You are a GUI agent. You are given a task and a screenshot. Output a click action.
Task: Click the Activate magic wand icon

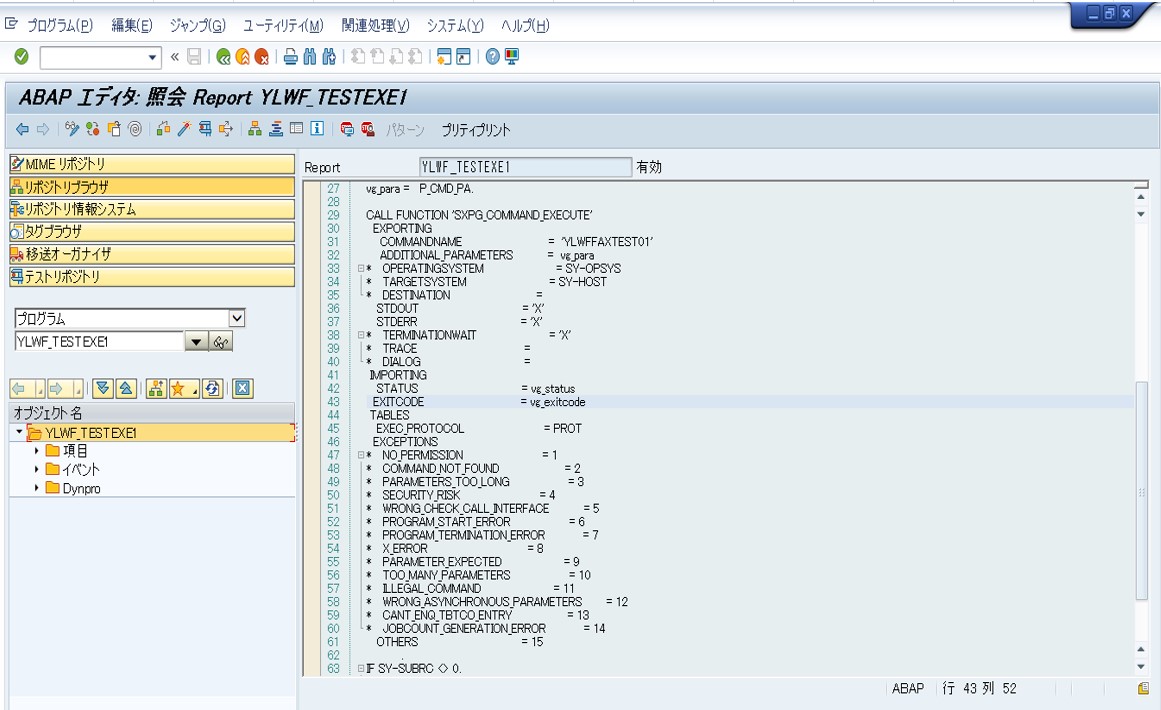184,130
